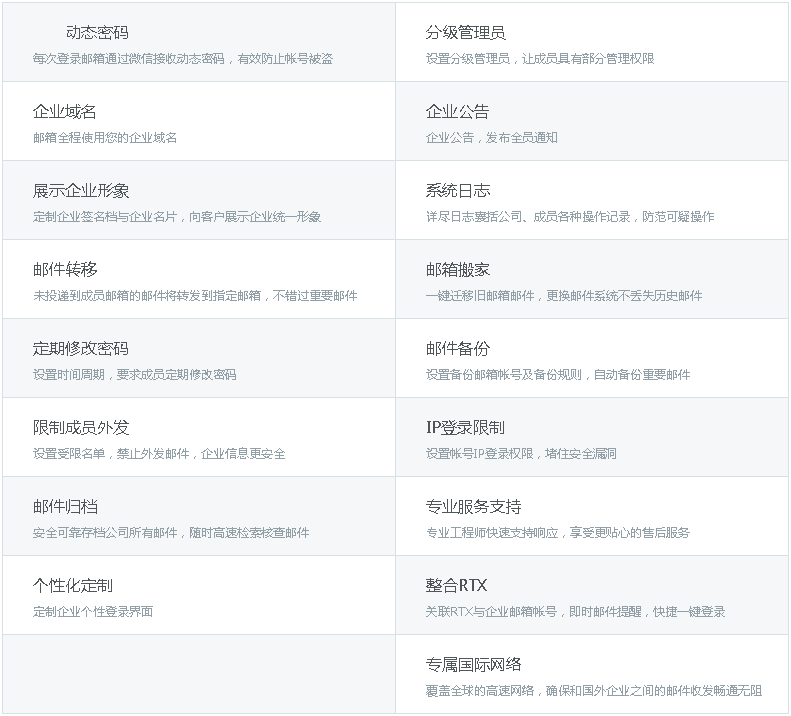Select the 邮件备份 feature title
This screenshot has height=716, width=791.
(x=457, y=349)
